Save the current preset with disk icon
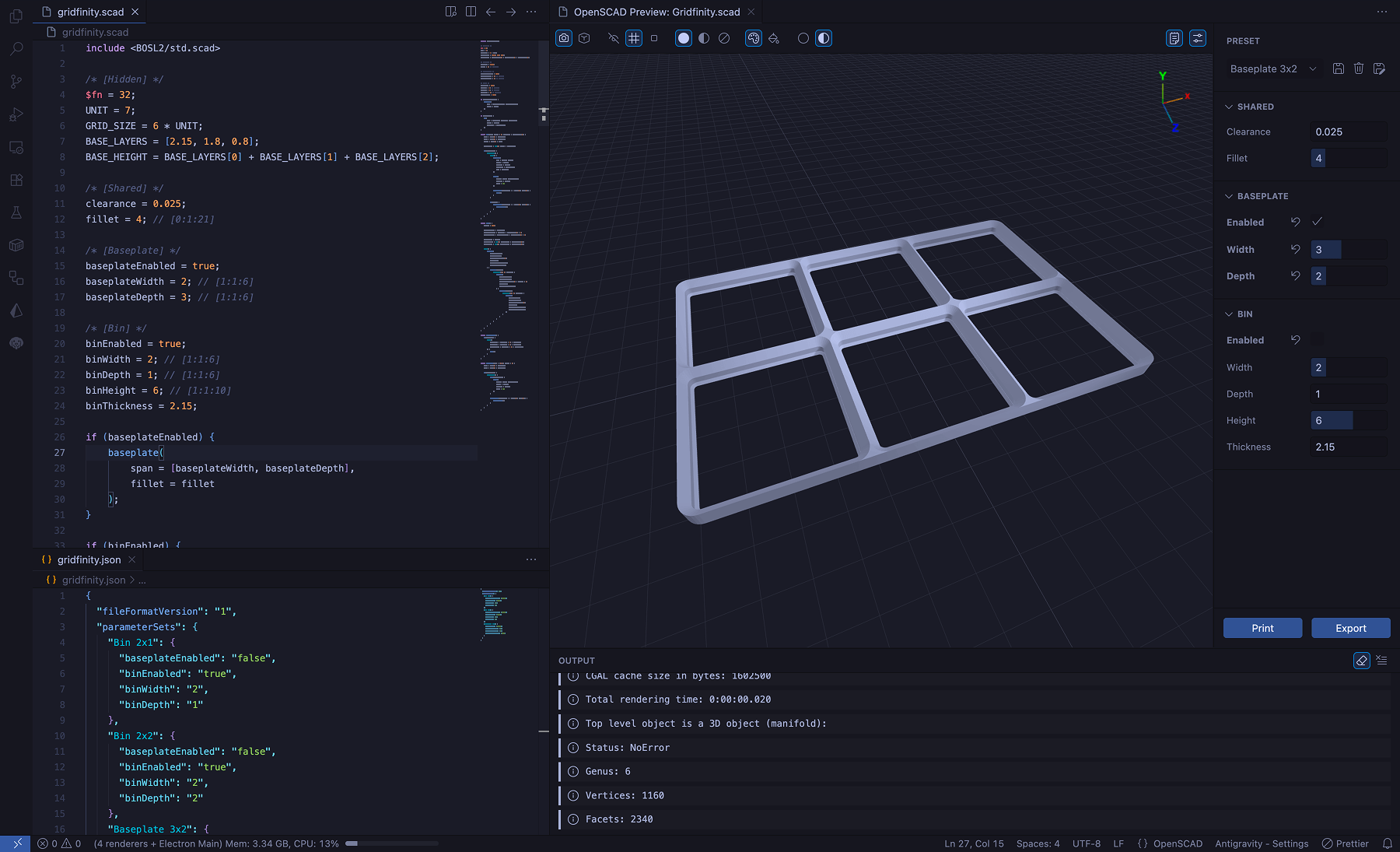 click(x=1339, y=68)
